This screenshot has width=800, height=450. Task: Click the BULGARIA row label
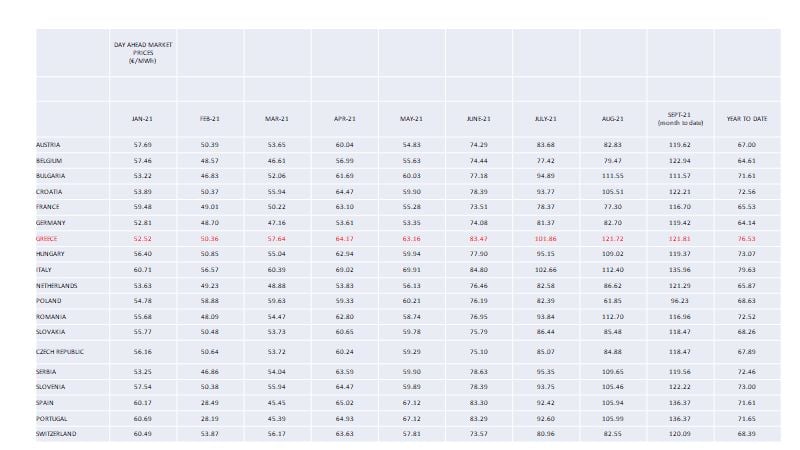[x=51, y=176]
